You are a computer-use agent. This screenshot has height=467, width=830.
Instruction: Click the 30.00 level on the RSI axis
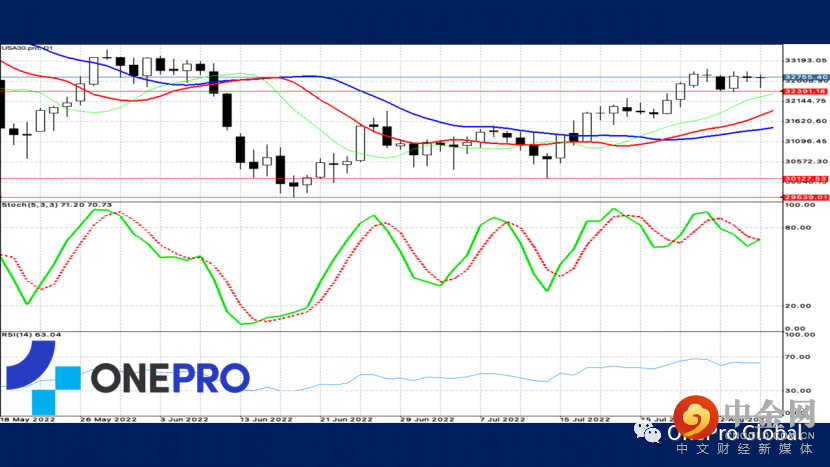pyautogui.click(x=798, y=390)
